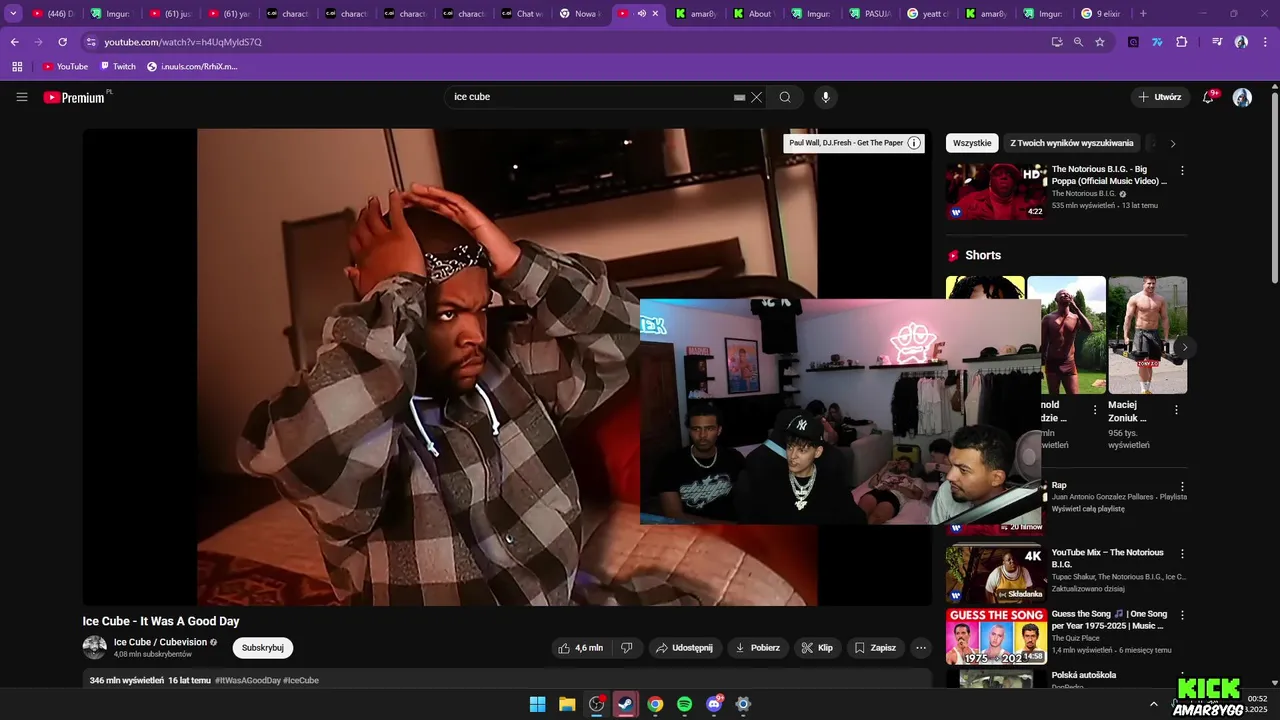Open the YouTube guide hamburger menu
This screenshot has height=720, width=1280.
point(22,97)
